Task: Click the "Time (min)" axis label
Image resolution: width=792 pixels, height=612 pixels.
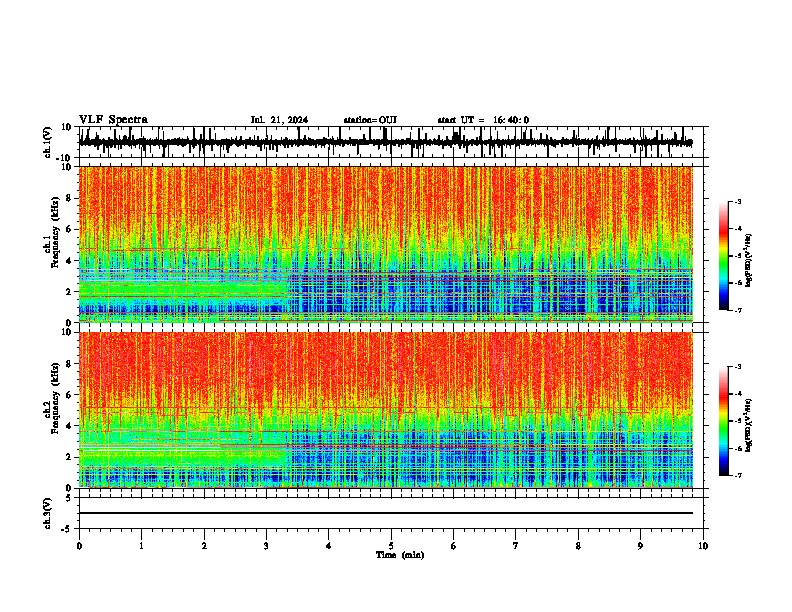Action: point(400,555)
